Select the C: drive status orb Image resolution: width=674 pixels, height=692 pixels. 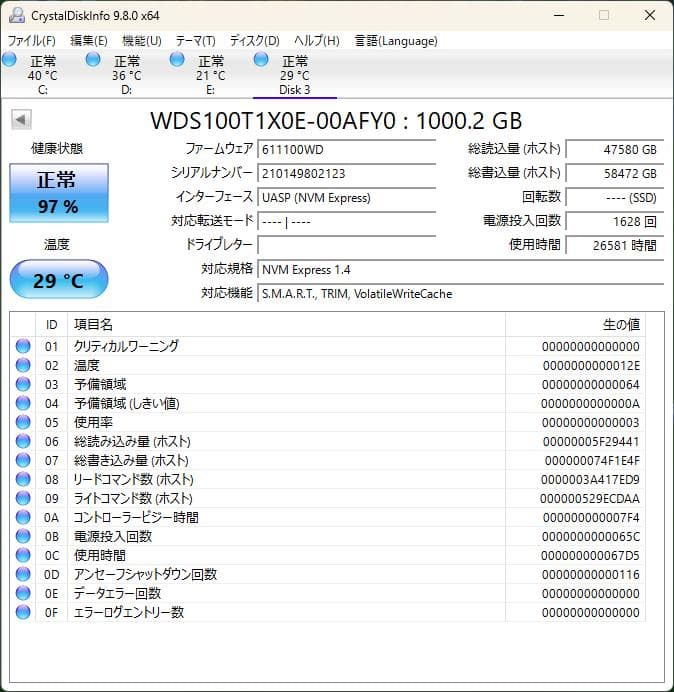(x=9, y=59)
